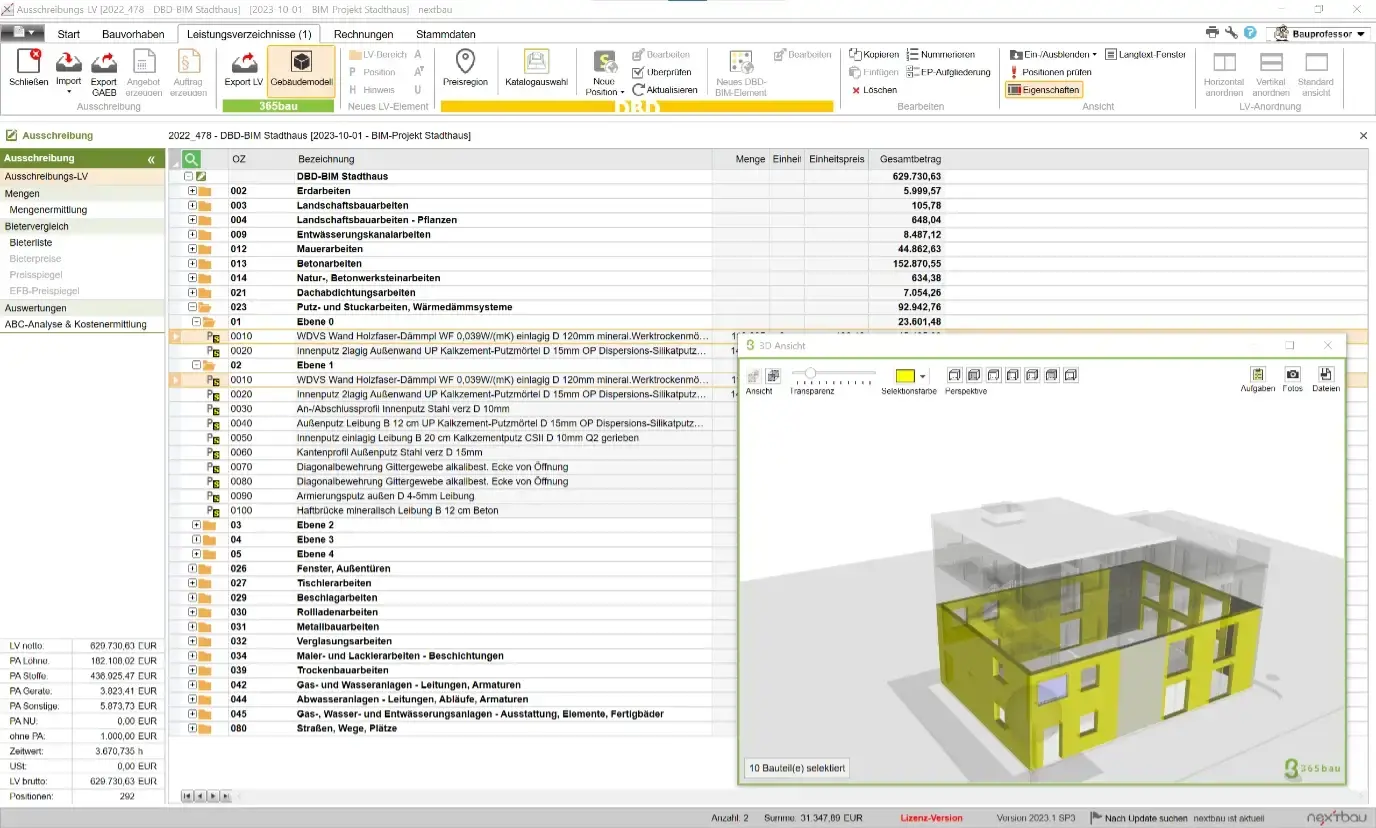Viewport: 1376px width, 828px height.
Task: Open the application file menu button
Action: (22, 33)
